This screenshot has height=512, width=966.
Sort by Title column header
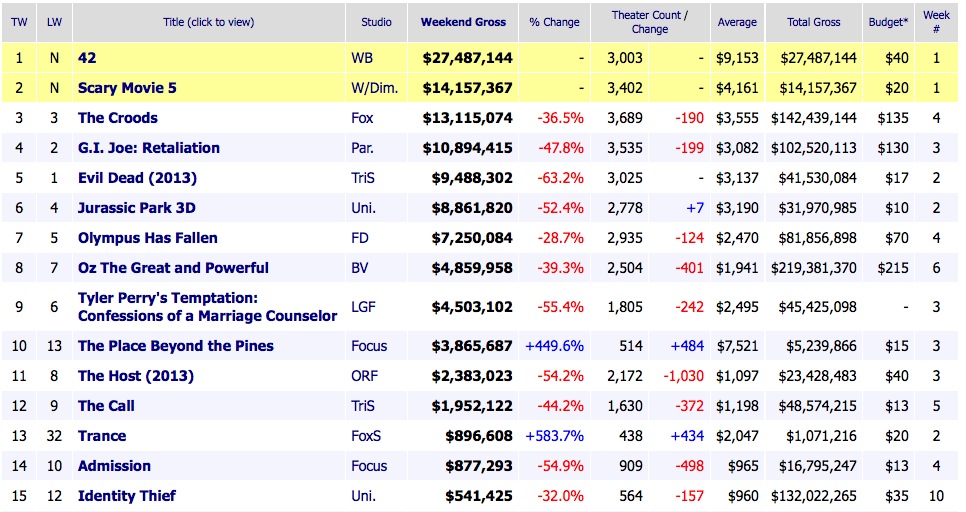click(207, 22)
